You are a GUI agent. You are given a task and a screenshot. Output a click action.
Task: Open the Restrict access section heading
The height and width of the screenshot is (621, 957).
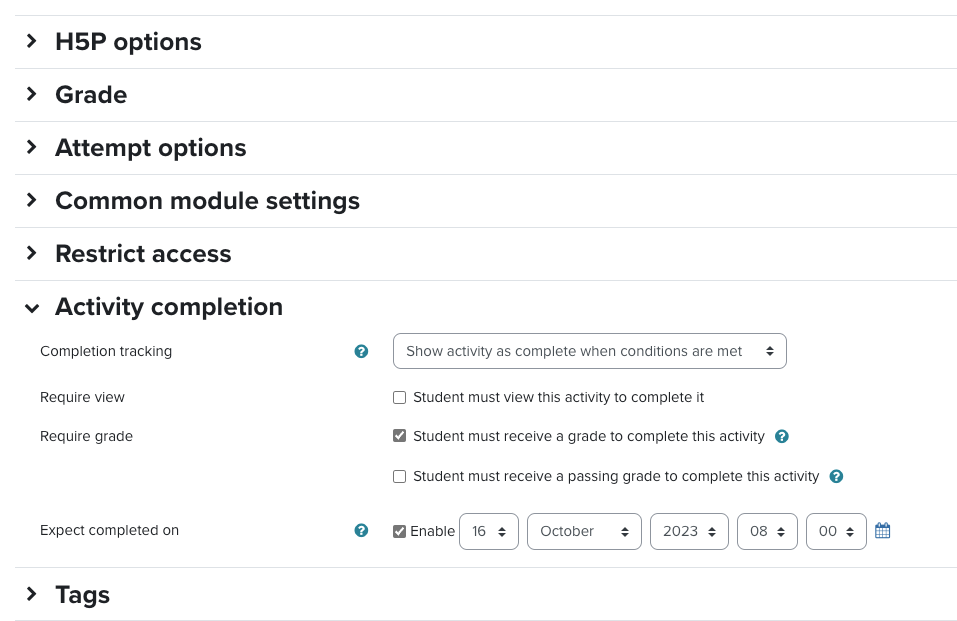pos(143,253)
